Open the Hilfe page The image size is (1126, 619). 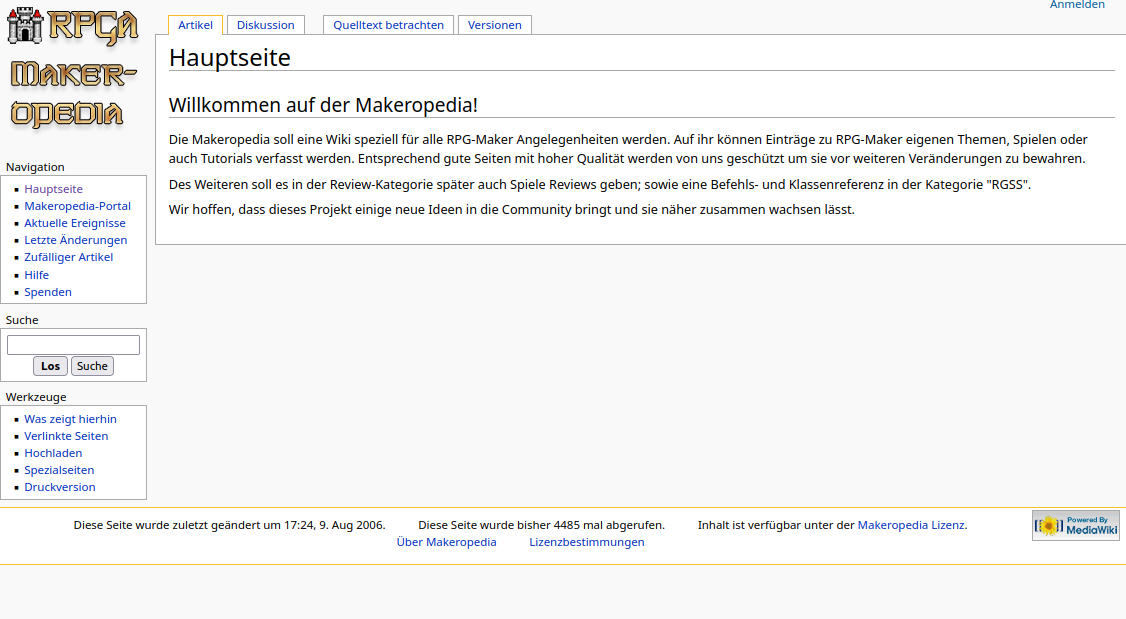pos(36,275)
